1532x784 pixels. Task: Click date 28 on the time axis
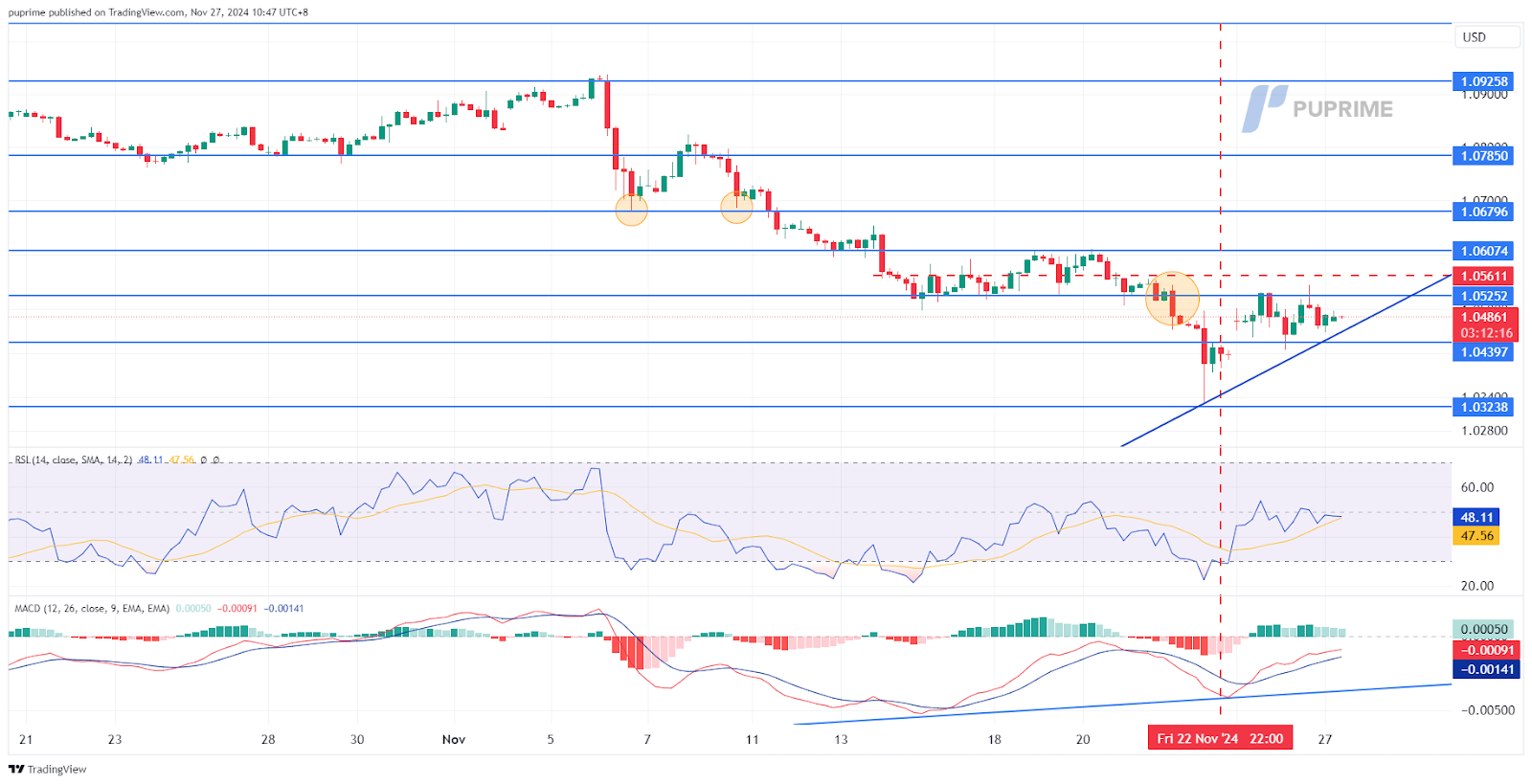268,739
